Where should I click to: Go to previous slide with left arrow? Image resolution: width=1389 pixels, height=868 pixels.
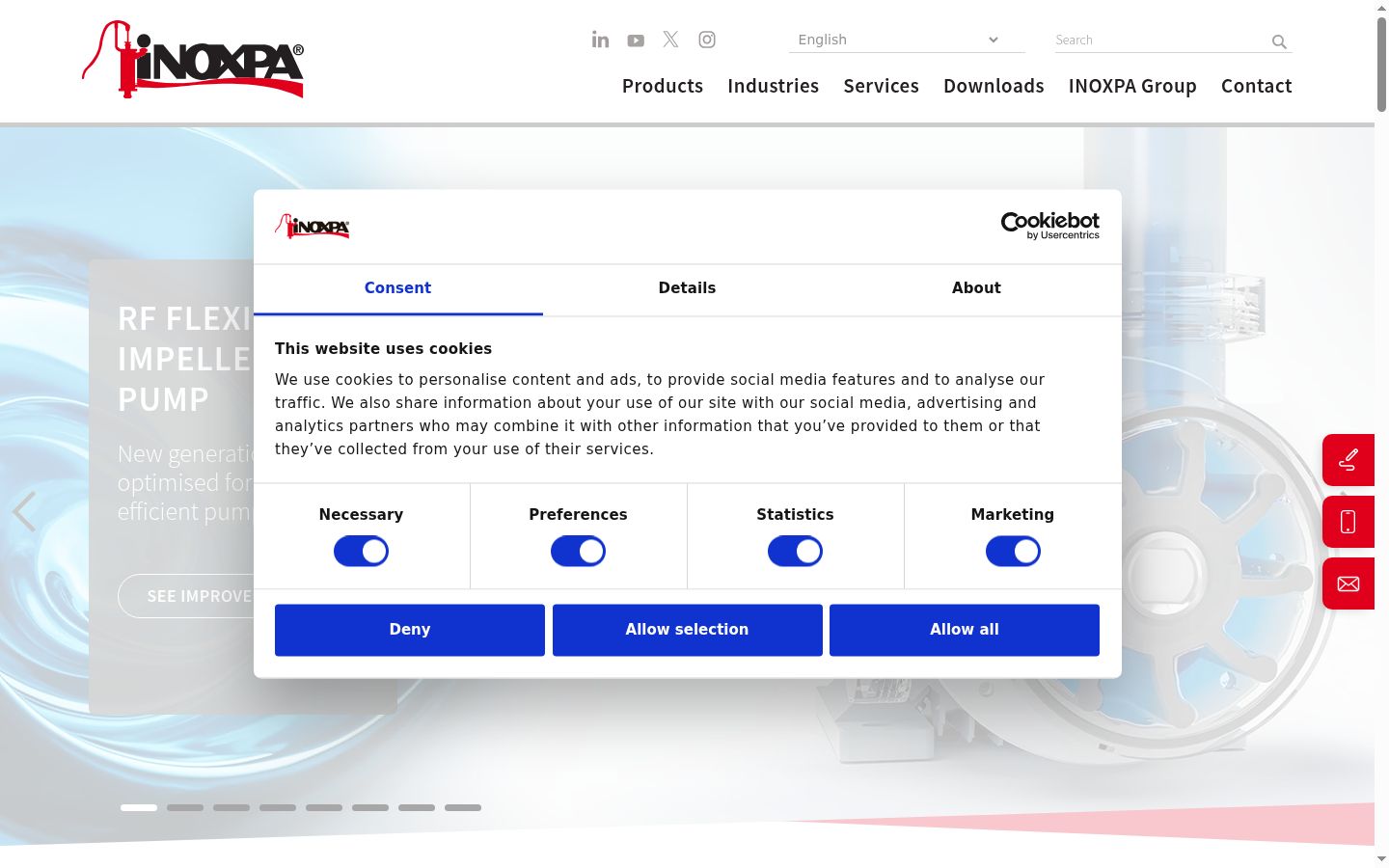click(x=24, y=512)
